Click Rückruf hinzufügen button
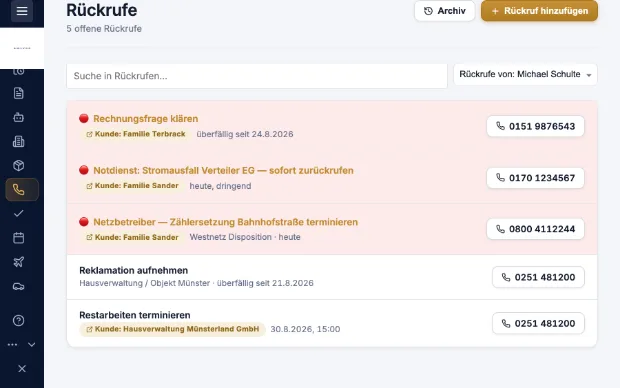 pyautogui.click(x=539, y=11)
